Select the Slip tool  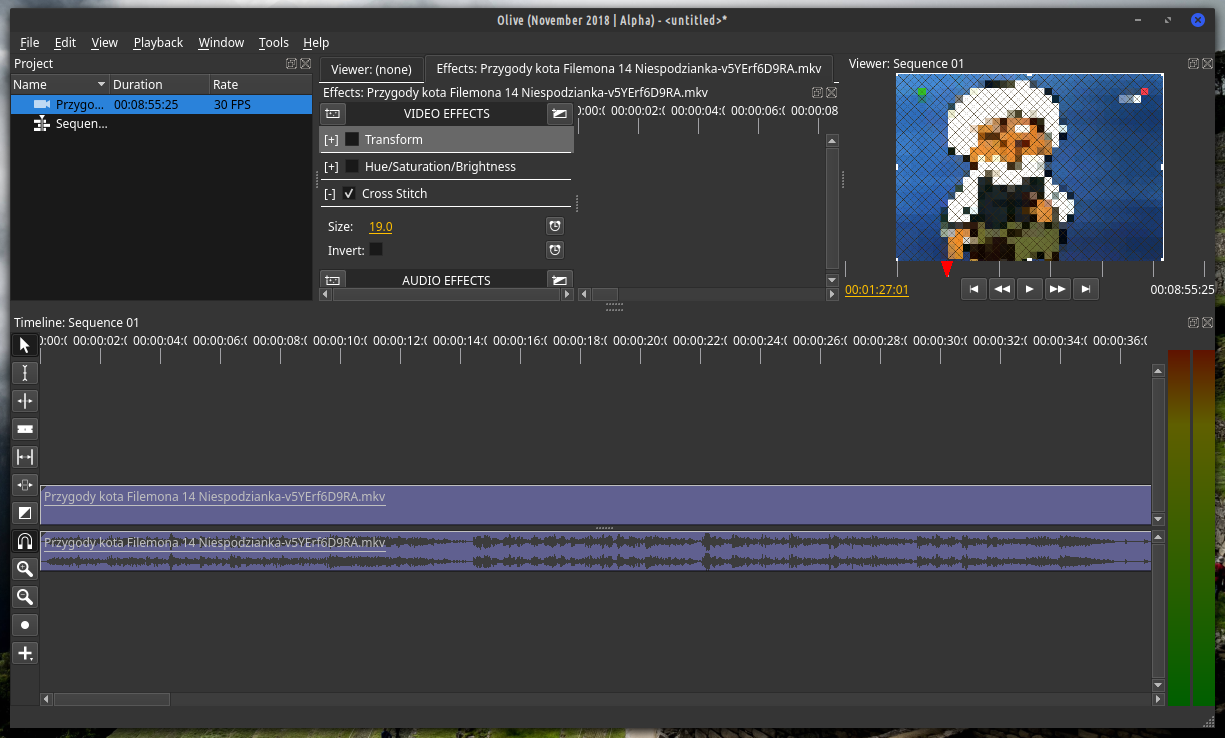(x=25, y=457)
